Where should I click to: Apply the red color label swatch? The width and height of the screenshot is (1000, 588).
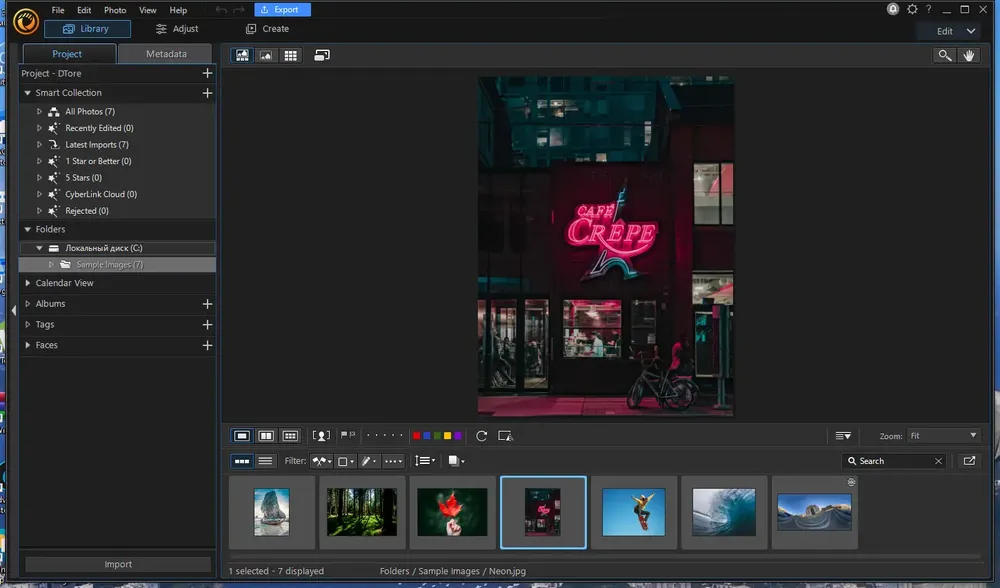(416, 436)
